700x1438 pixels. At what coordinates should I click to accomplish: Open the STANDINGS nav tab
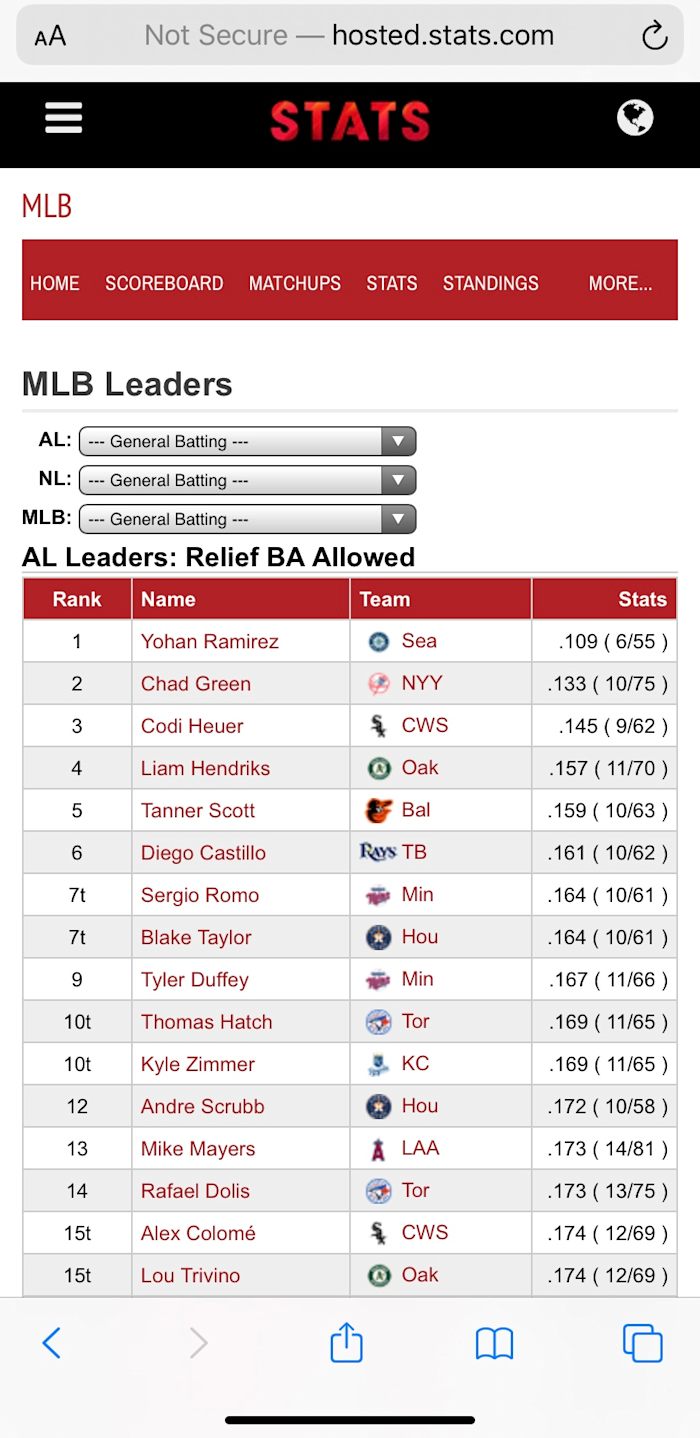tap(490, 283)
